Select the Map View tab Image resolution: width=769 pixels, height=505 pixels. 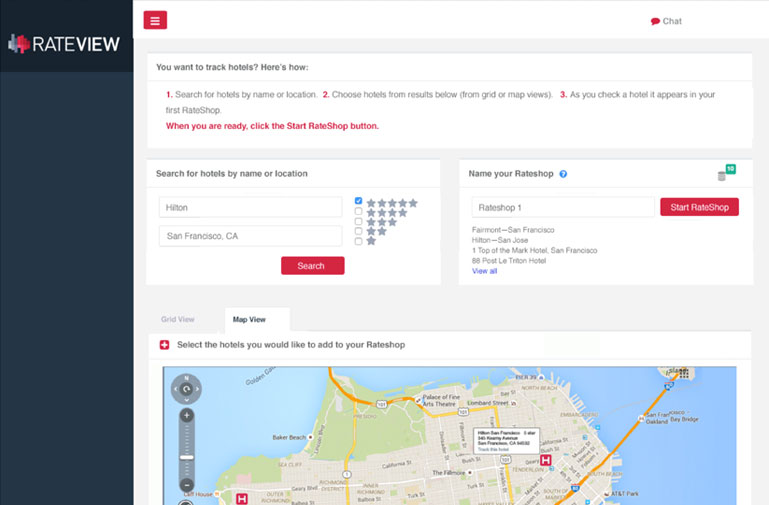[249, 320]
